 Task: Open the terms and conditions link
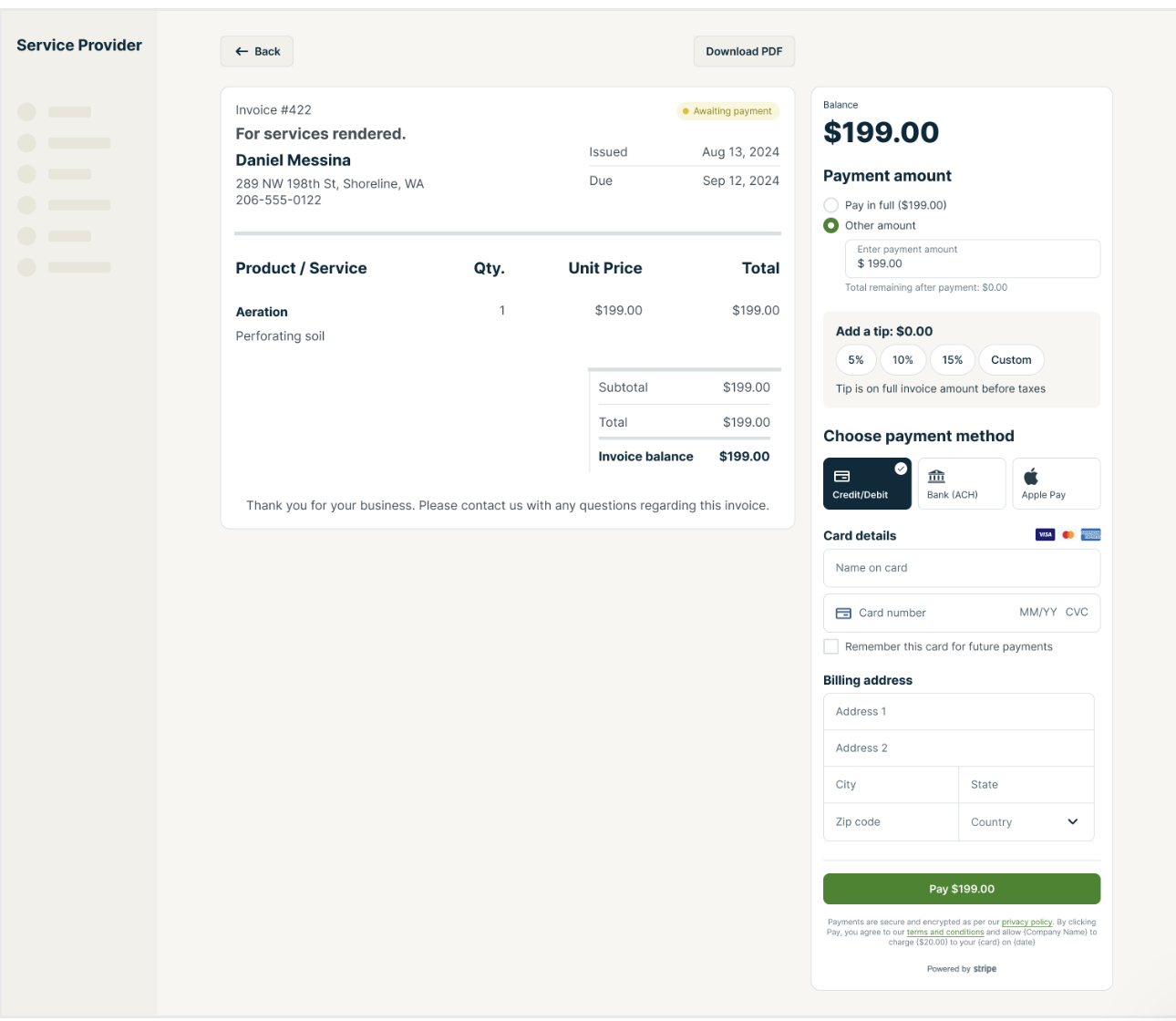944,933
